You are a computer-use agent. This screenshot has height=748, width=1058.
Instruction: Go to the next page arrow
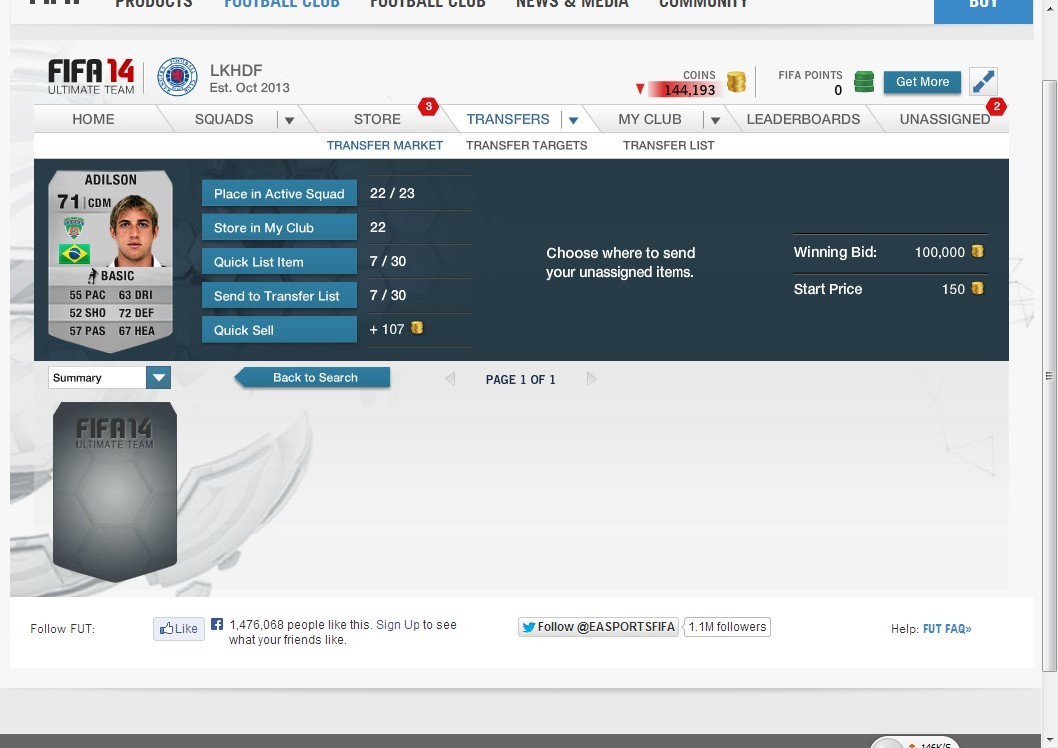point(591,379)
